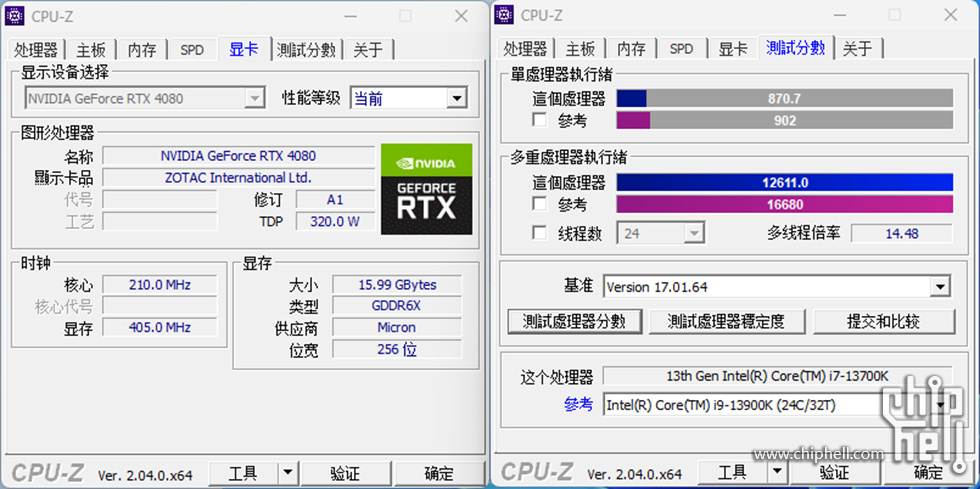Image resolution: width=980 pixels, height=489 pixels.
Task: Expand the display device dropdown NVIDIA GeForce RTX 4080
Action: click(144, 98)
